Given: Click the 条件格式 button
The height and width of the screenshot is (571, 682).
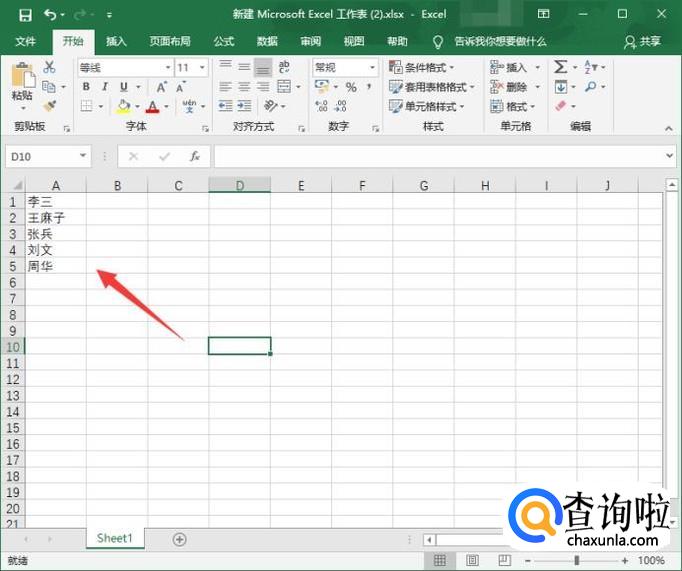Looking at the screenshot, I should click(425, 67).
